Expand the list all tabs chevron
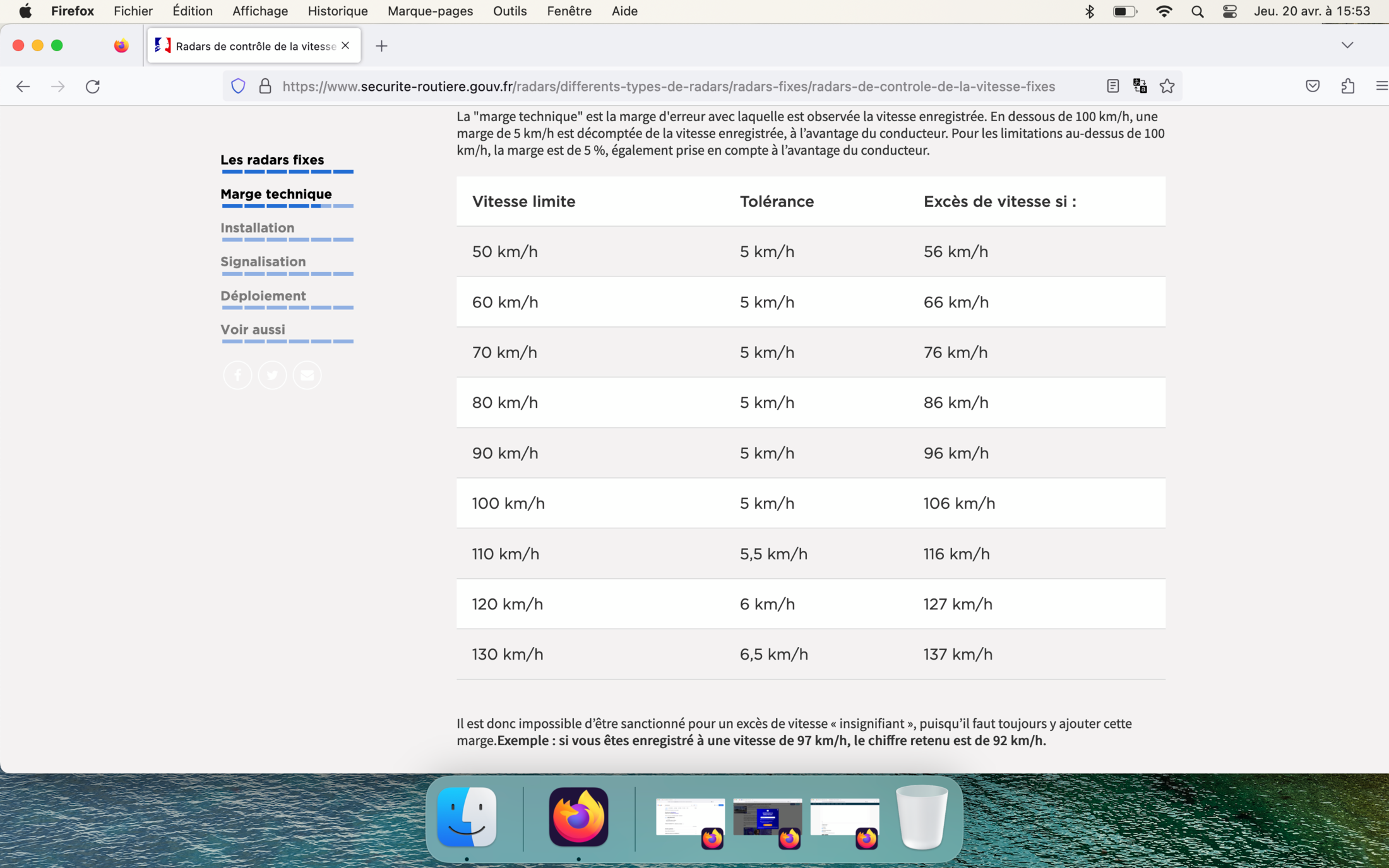The width and height of the screenshot is (1389, 868). pos(1347,45)
